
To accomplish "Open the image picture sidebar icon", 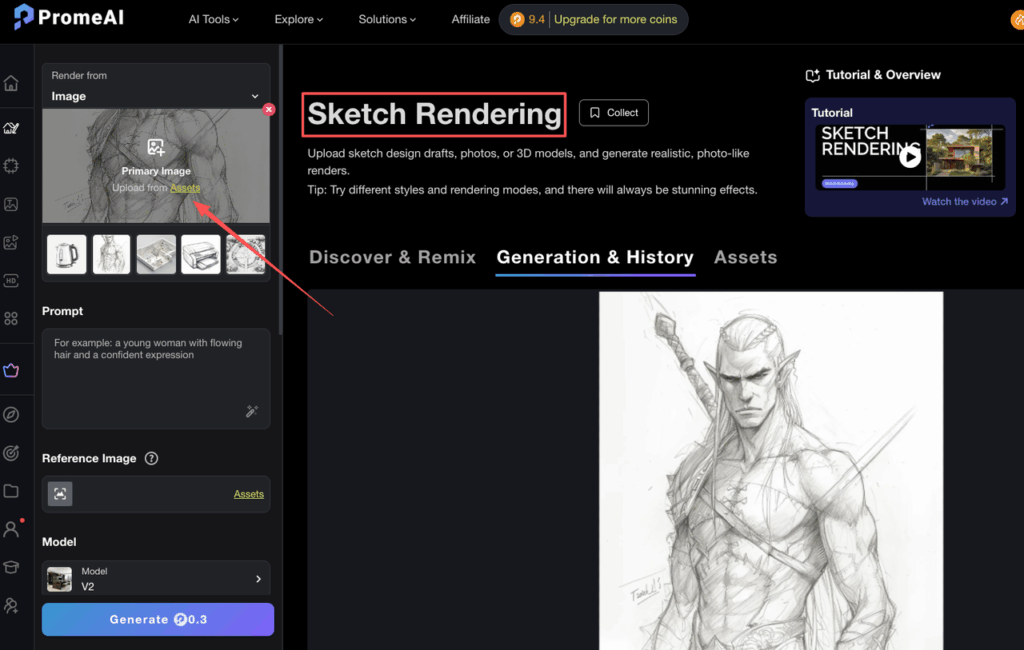I will tap(11, 204).
